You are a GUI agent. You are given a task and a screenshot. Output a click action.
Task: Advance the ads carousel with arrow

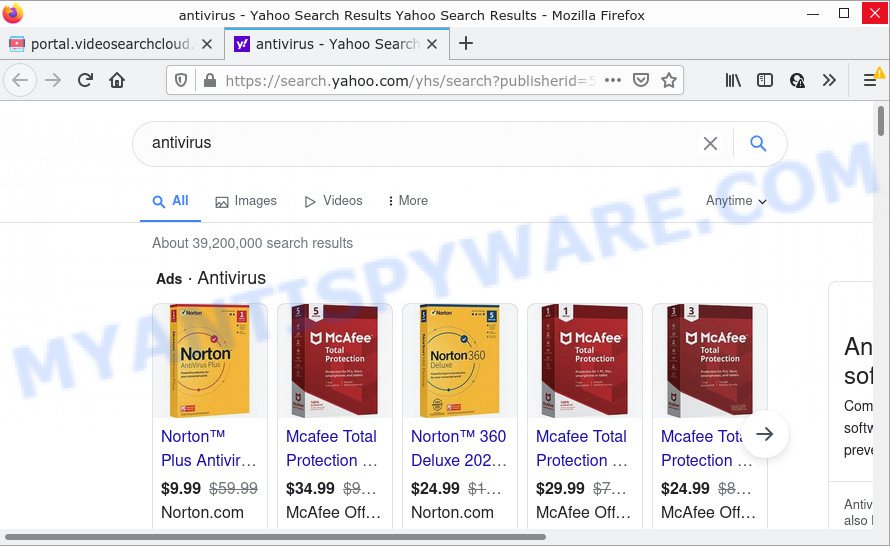(x=765, y=434)
